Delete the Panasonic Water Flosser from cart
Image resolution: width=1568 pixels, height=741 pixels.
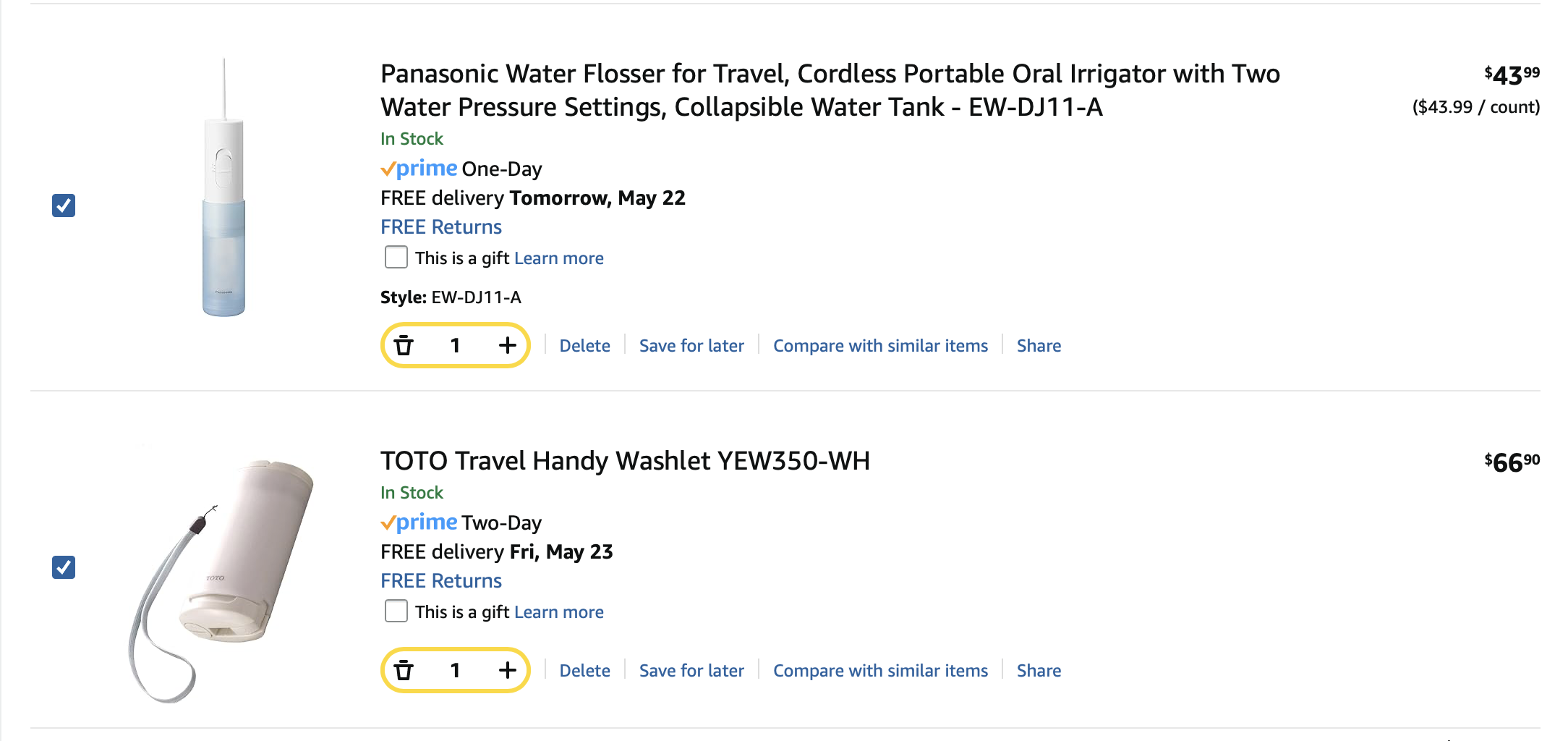click(584, 346)
